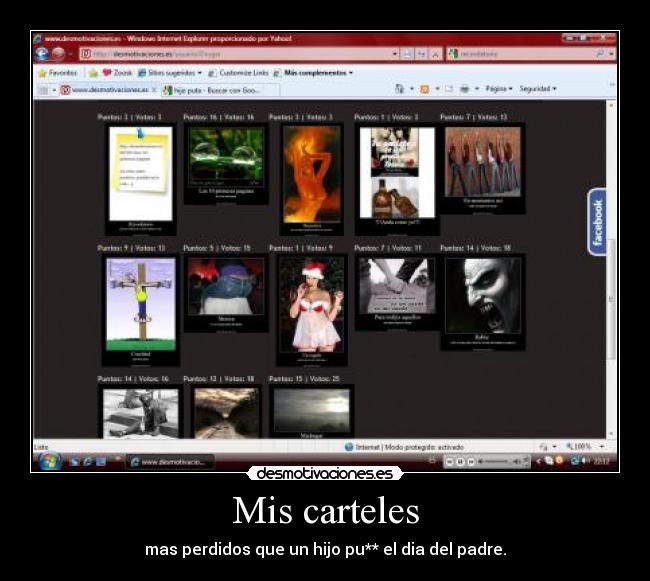Open the tab list dropdown arrow
650x581 pixels.
pos(54,90)
